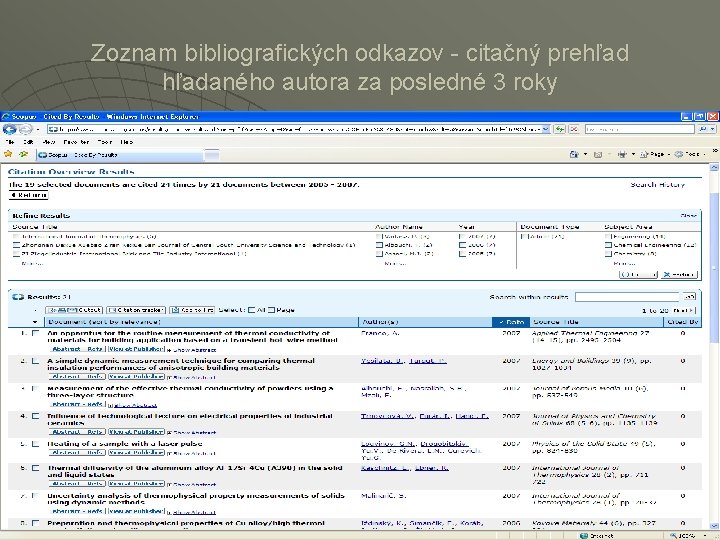
Task: Sort results by the Cited By column header
Action: pos(682,322)
